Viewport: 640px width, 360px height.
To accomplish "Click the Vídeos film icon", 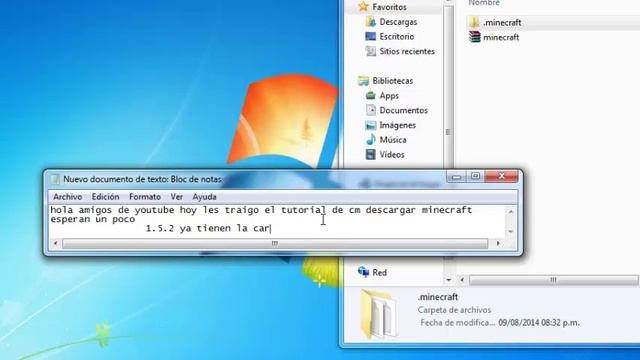I will (371, 154).
